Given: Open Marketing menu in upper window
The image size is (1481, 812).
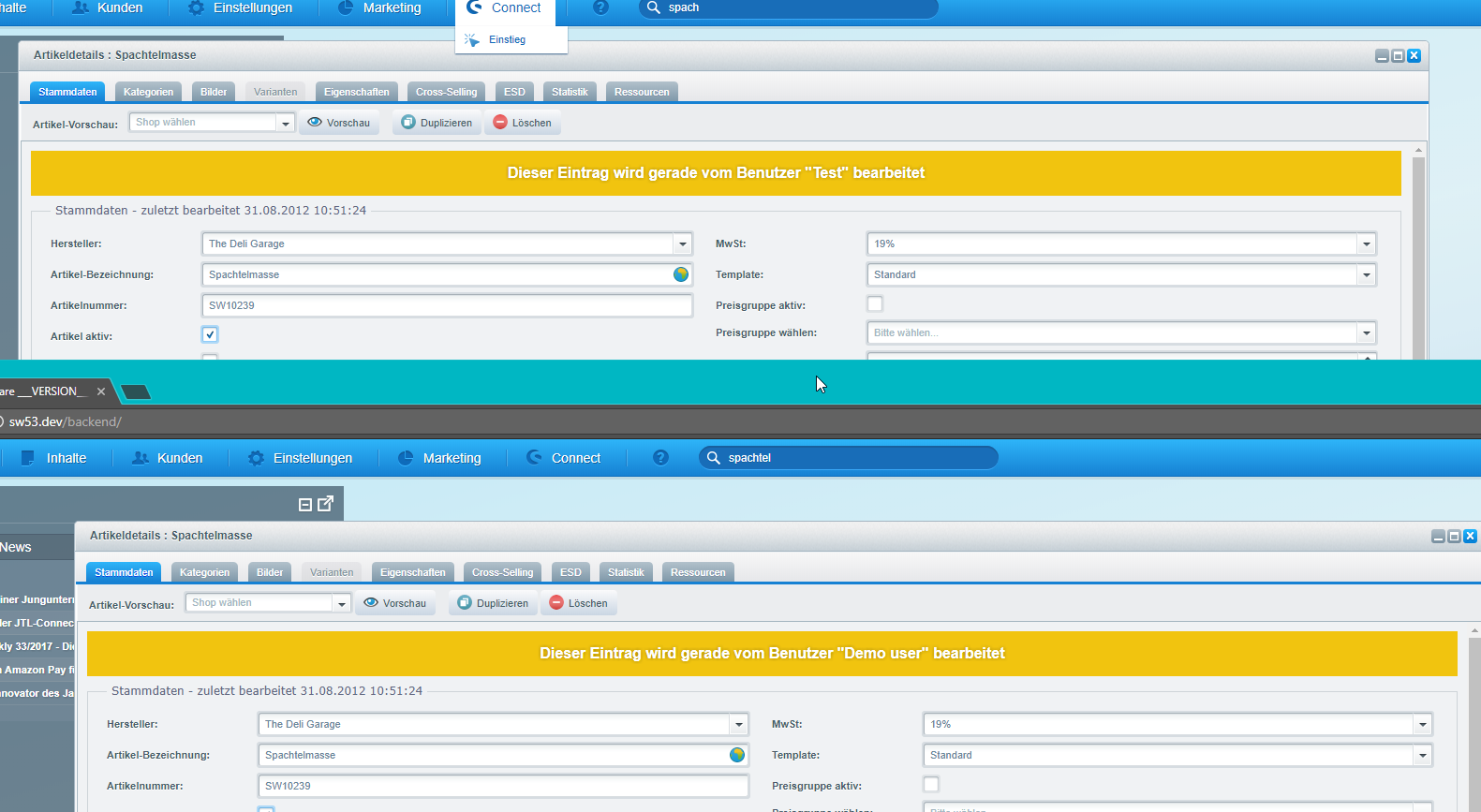Looking at the screenshot, I should 379,7.
